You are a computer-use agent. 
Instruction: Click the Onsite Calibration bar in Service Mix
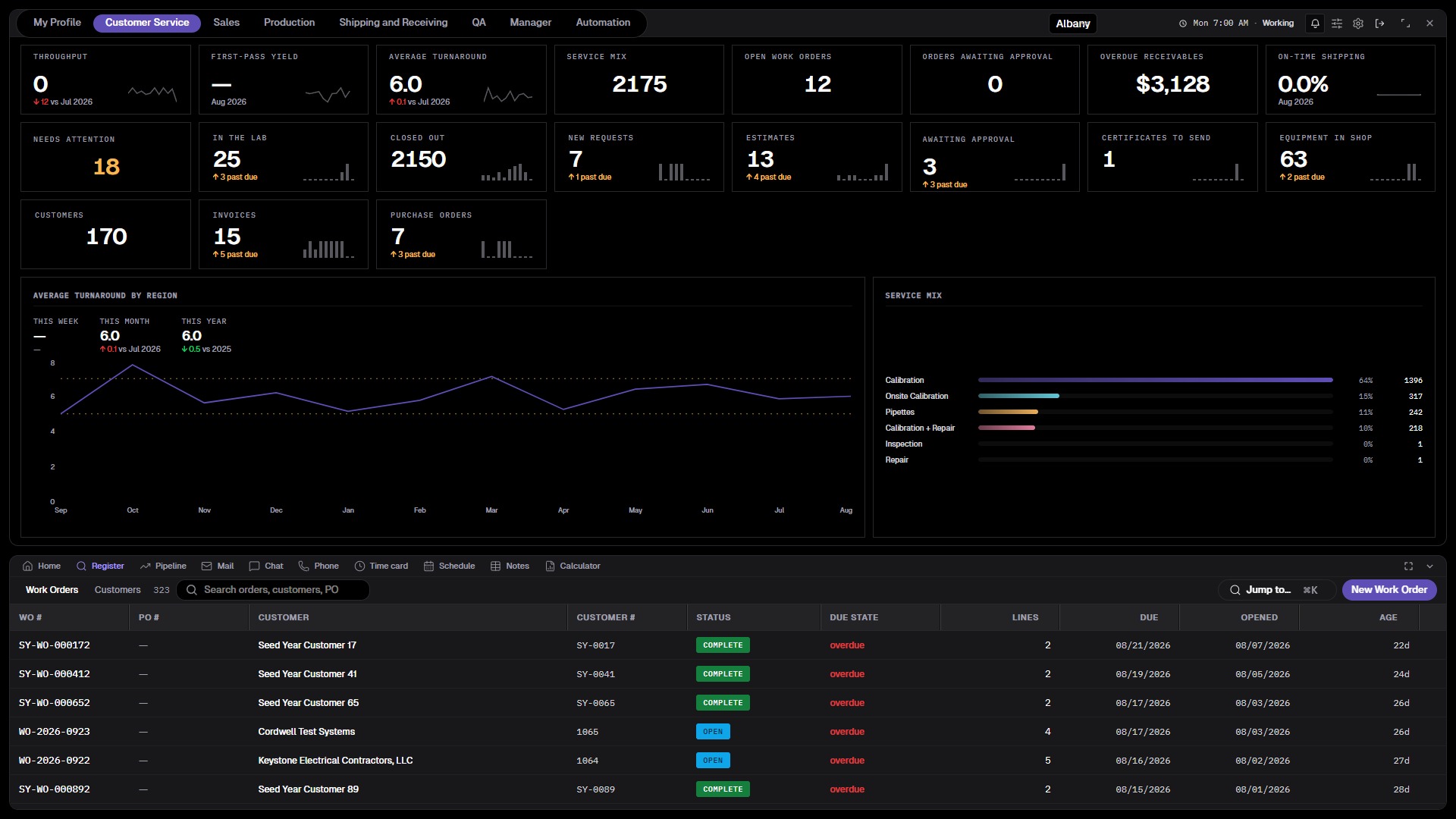[x=1018, y=396]
